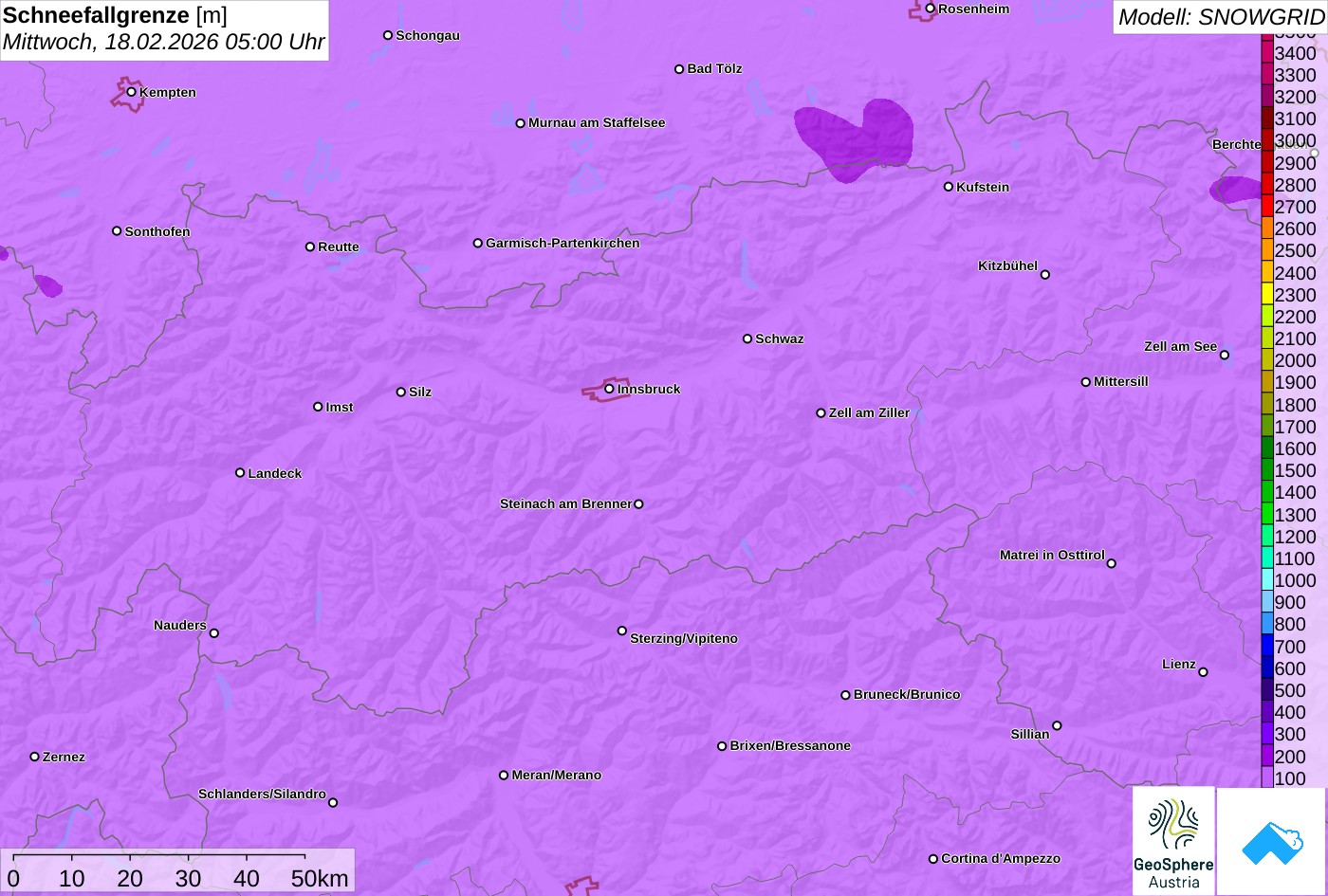
Task: Click the Steinach am Brenner marker dot
Action: [x=638, y=504]
